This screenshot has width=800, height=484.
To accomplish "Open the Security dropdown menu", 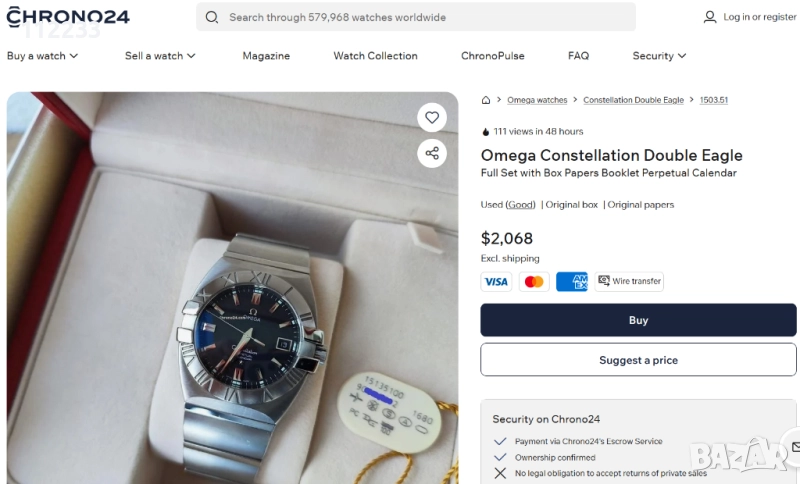I will click(659, 56).
